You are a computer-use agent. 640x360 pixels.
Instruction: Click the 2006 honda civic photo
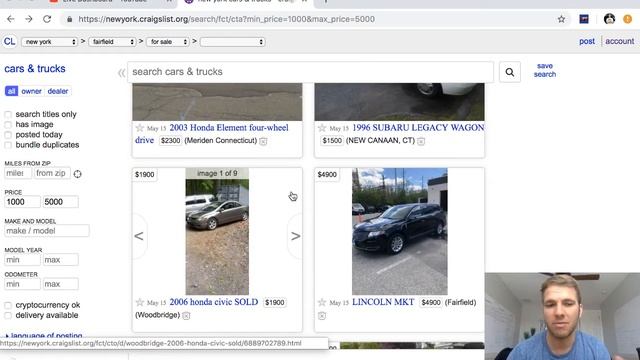click(x=217, y=231)
